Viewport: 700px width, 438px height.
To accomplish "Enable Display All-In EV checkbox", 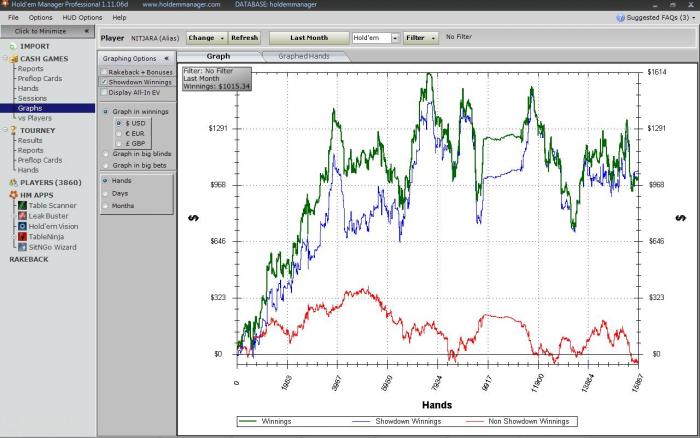I will point(104,92).
